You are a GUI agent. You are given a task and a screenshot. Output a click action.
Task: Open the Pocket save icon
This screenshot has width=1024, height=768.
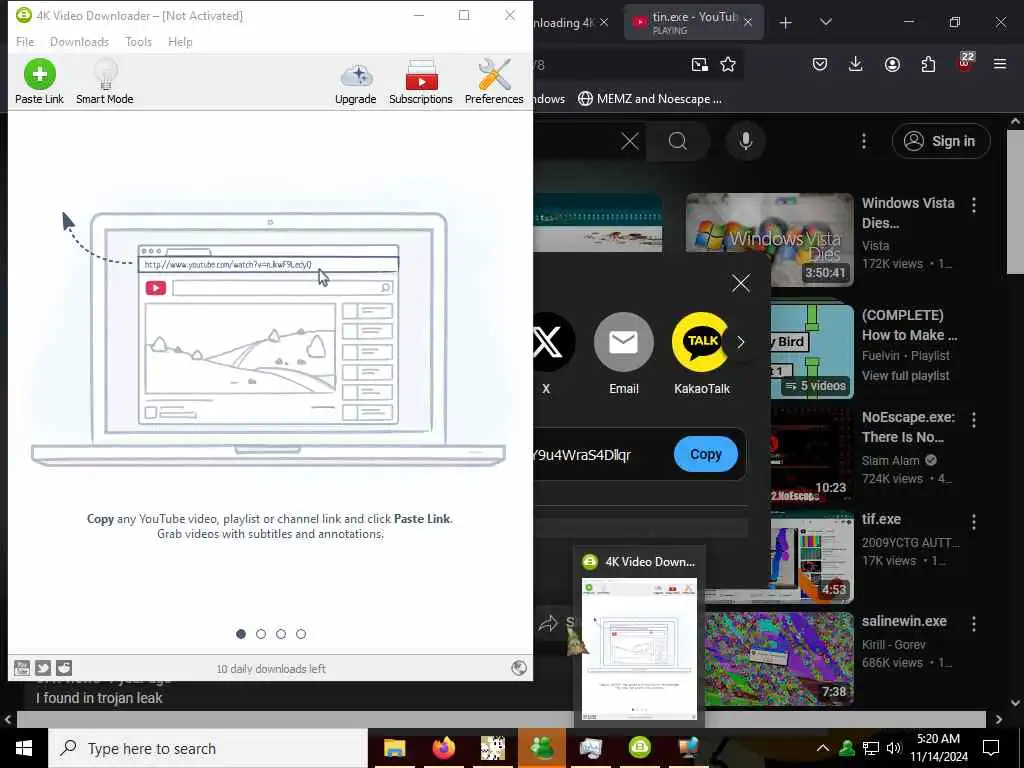[x=820, y=64]
